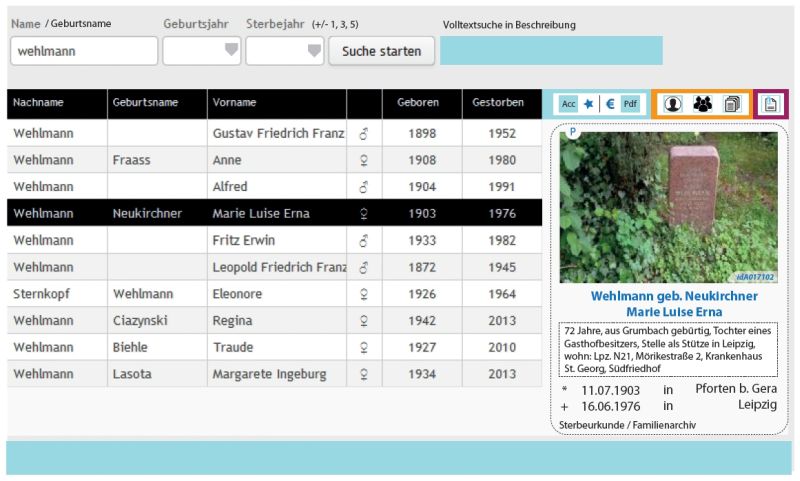
Task: Click the P badge on gravestone photo
Action: pyautogui.click(x=573, y=132)
